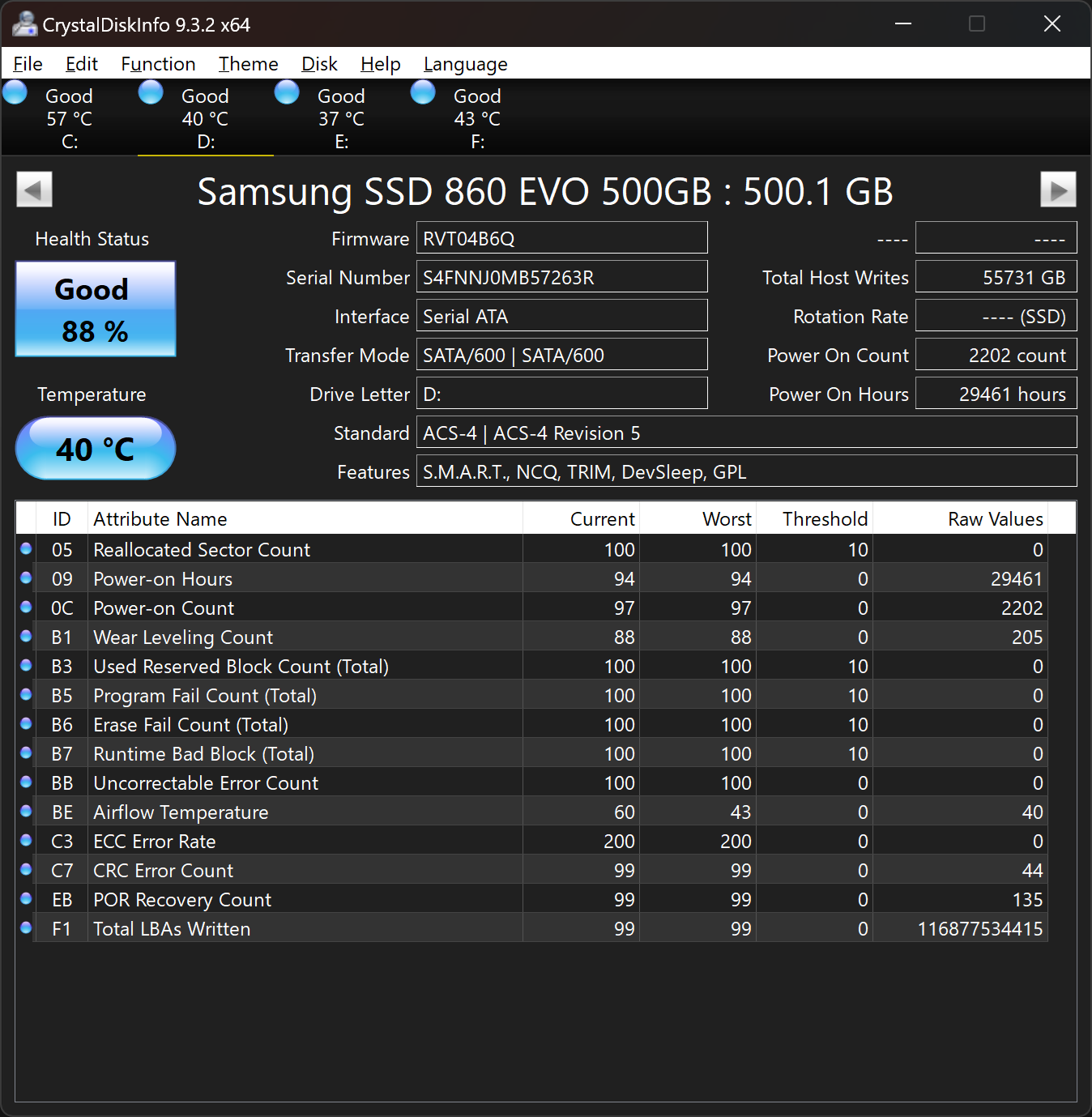This screenshot has width=1092, height=1117.
Task: Click the Total Host Writes value field
Action: [996, 277]
